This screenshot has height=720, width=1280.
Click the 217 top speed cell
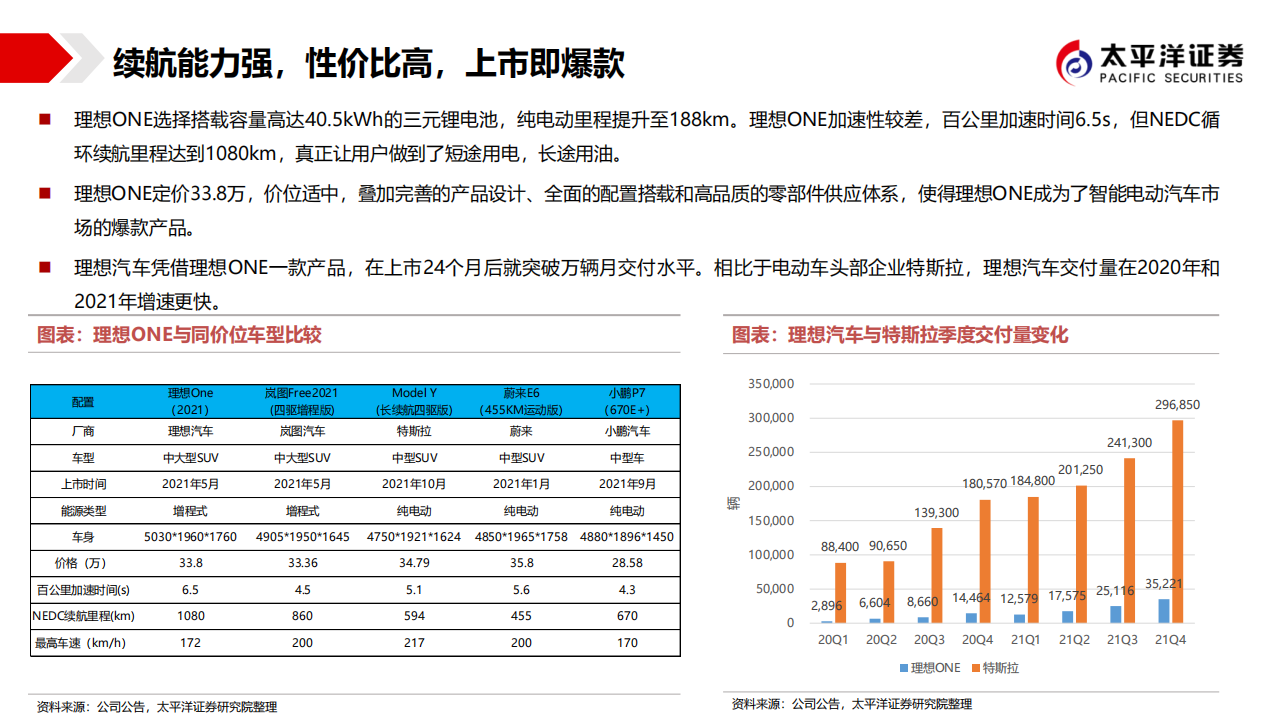click(x=412, y=643)
